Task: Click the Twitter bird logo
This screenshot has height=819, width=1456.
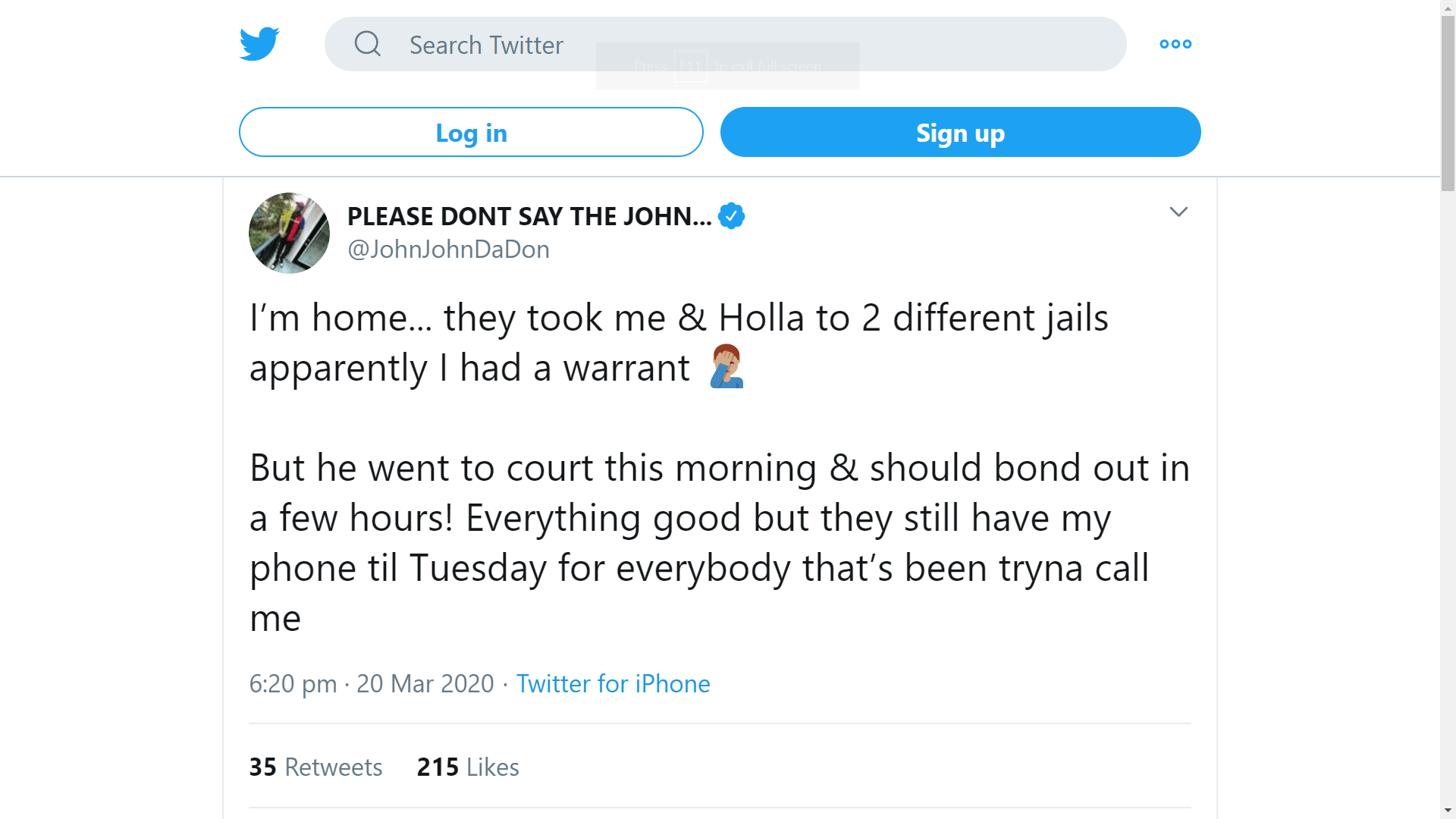Action: coord(259,44)
